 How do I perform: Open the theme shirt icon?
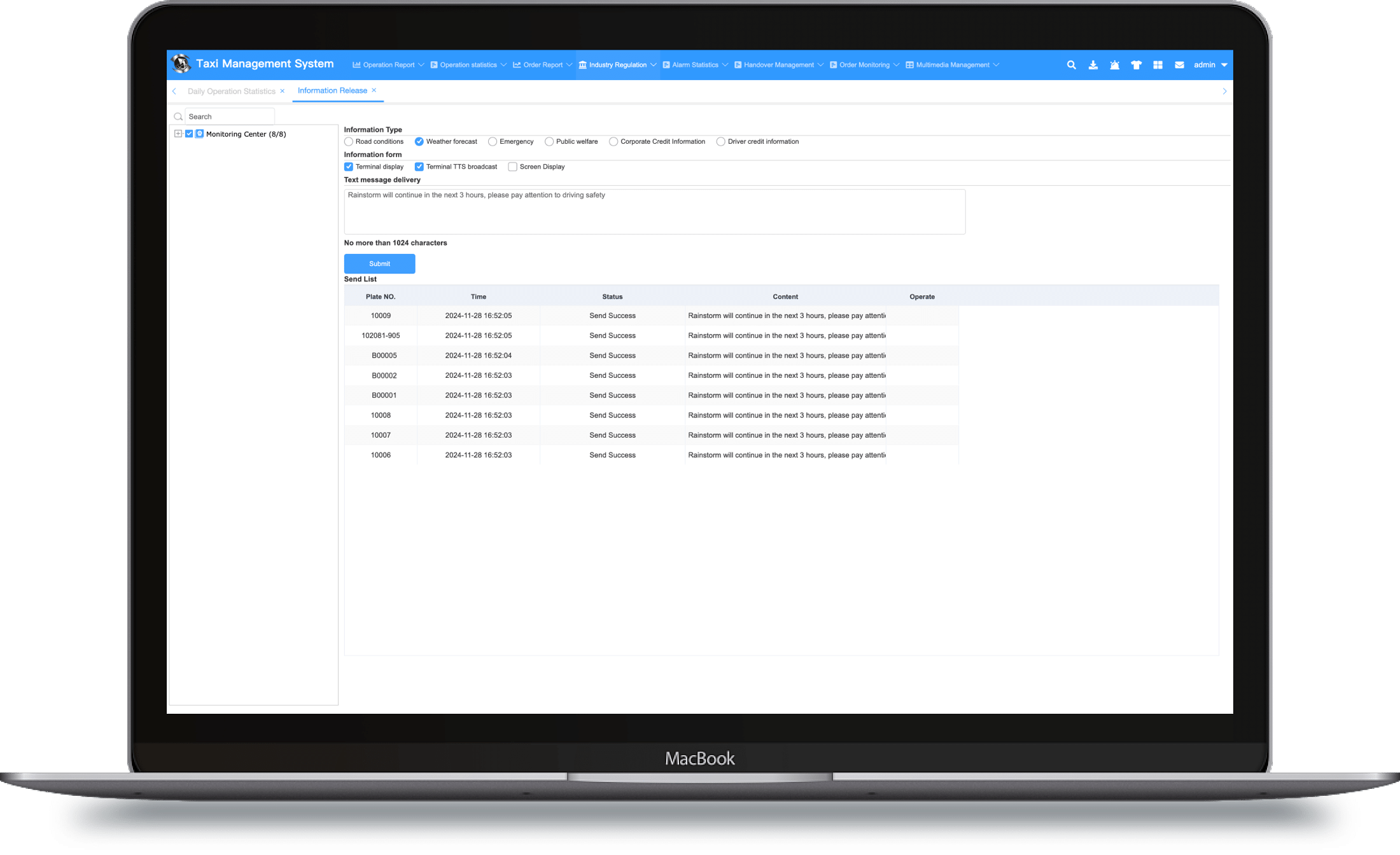1136,65
